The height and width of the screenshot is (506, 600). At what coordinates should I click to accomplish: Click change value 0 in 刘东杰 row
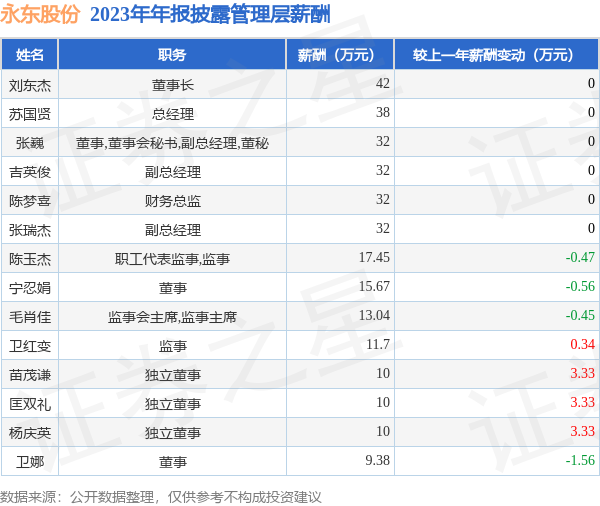591,83
